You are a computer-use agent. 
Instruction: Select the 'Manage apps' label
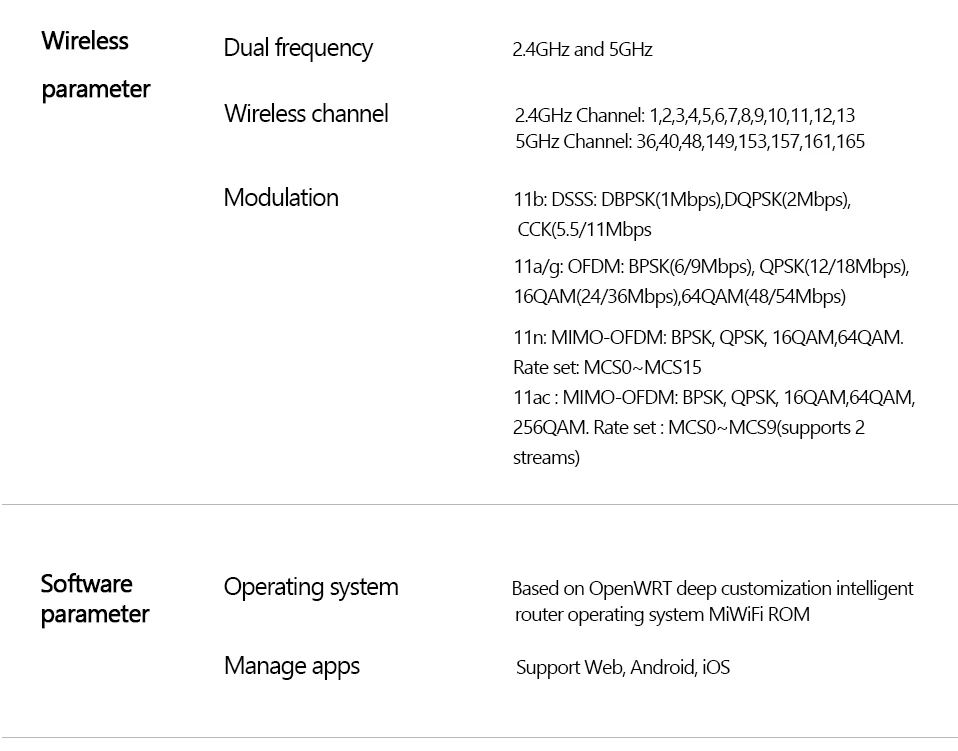292,667
